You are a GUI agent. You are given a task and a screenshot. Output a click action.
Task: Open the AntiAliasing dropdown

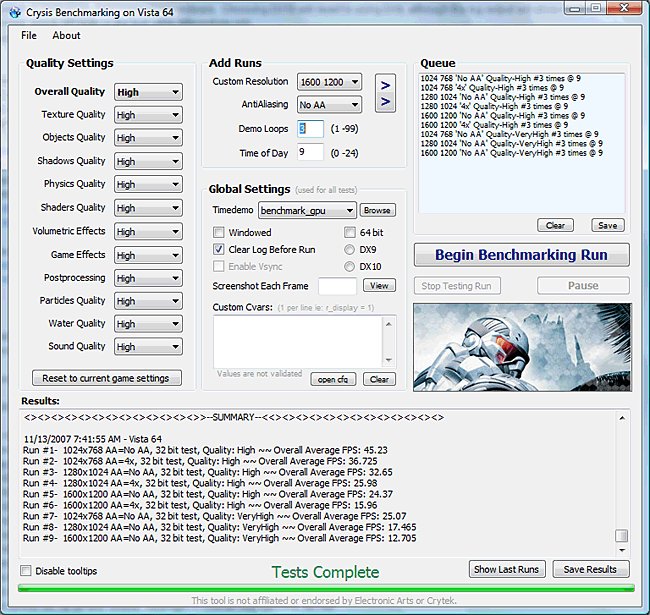click(x=329, y=105)
